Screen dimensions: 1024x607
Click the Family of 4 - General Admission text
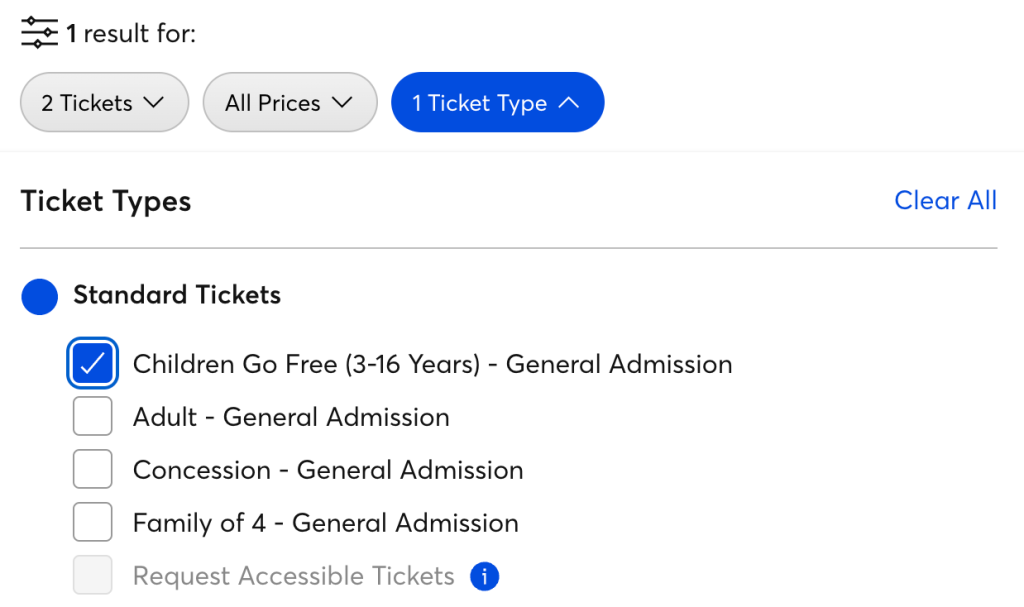coord(325,523)
